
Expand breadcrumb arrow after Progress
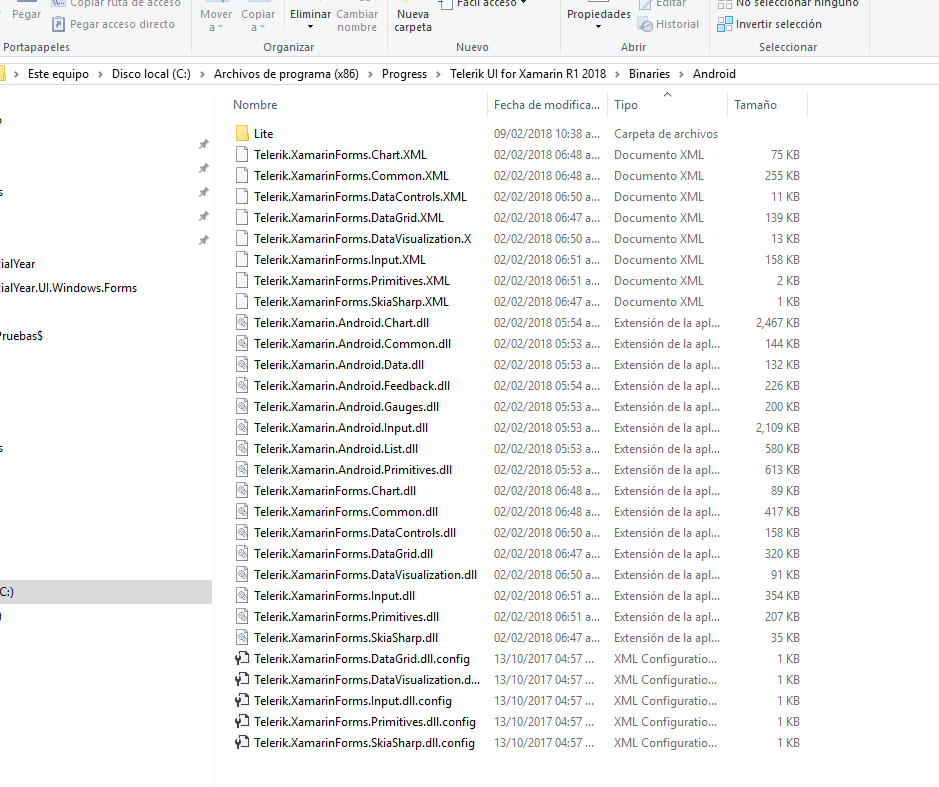pyautogui.click(x=438, y=74)
